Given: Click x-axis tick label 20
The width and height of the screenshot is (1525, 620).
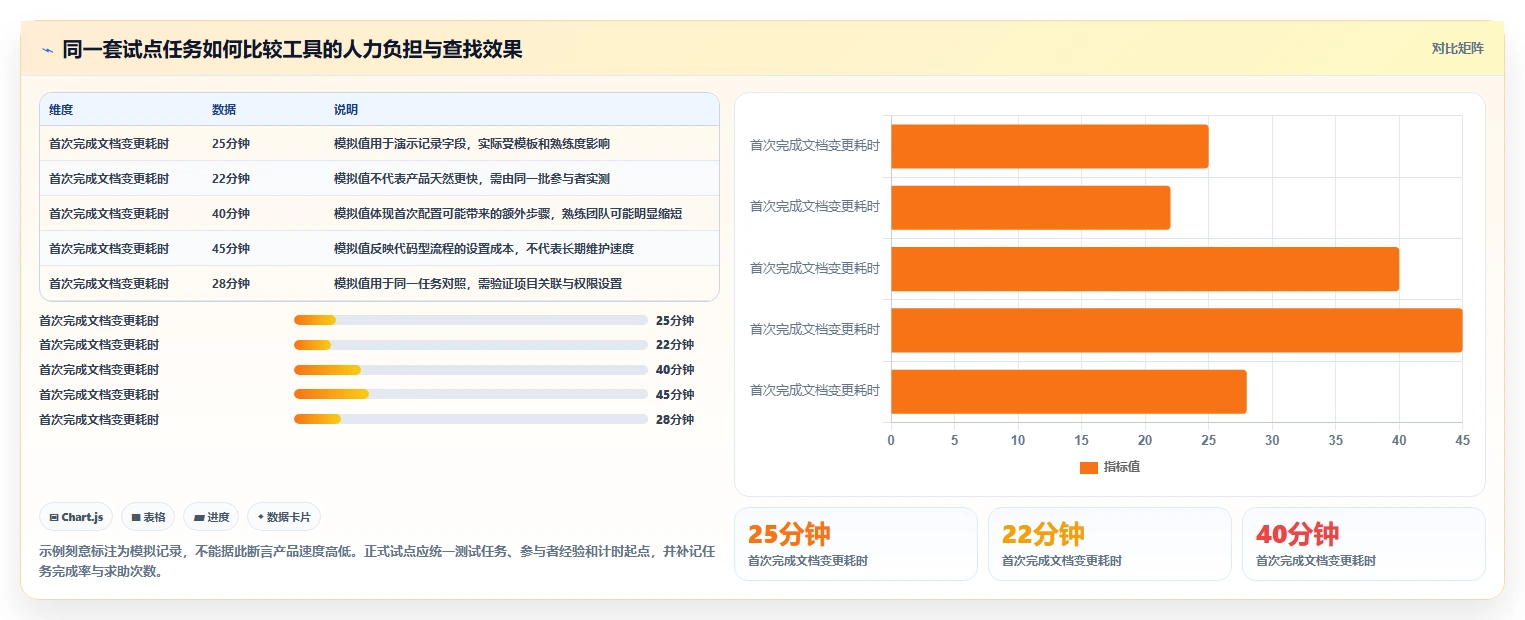Looking at the screenshot, I should (1145, 440).
